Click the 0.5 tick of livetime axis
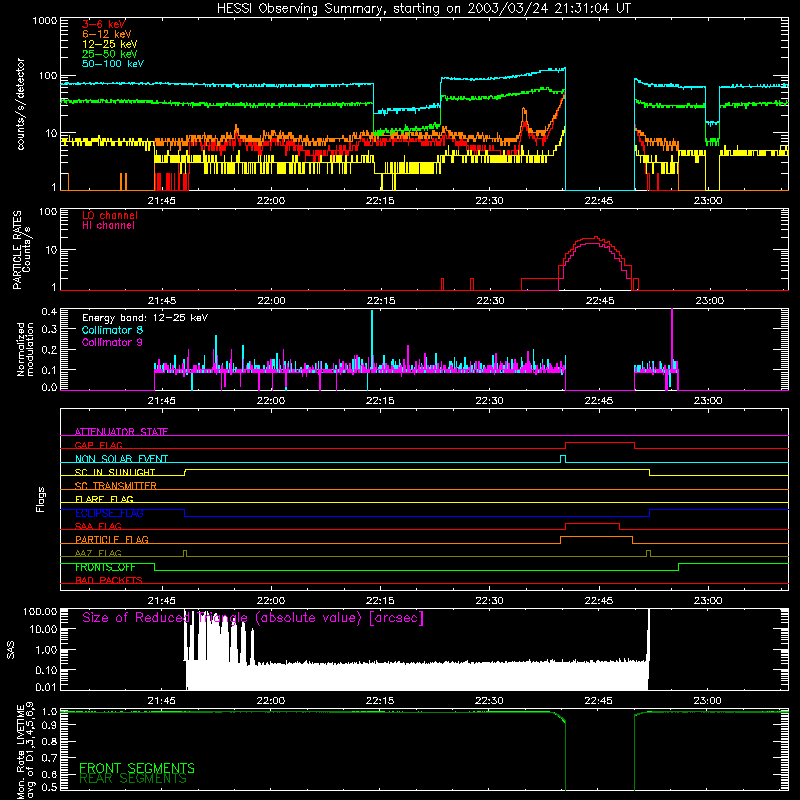 tap(49, 787)
